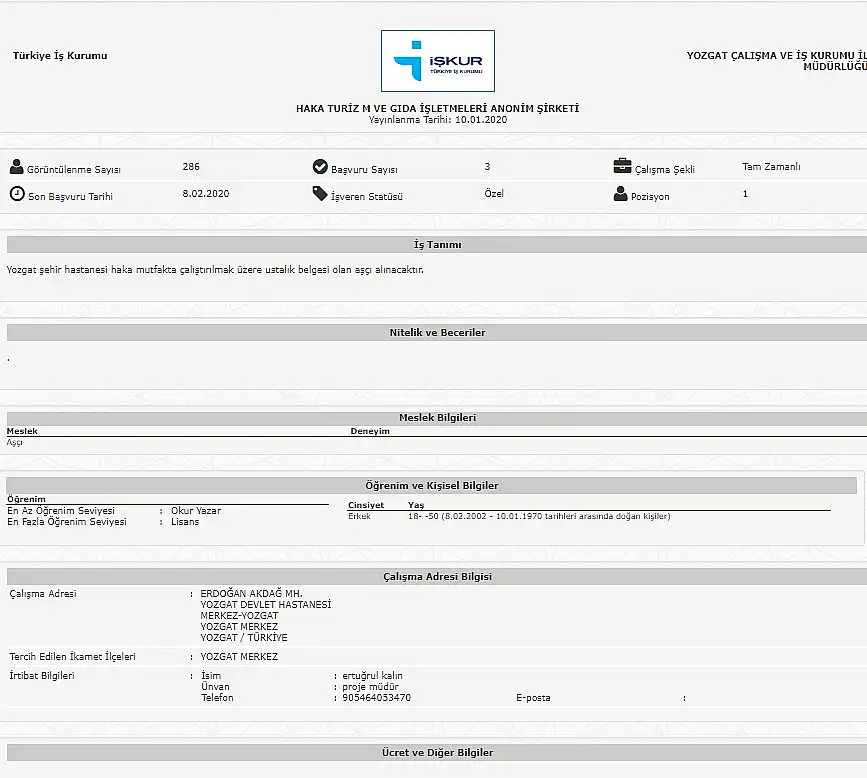Click the 'Öğrenim ve Kişisel Bilgiler' section header

point(431,485)
